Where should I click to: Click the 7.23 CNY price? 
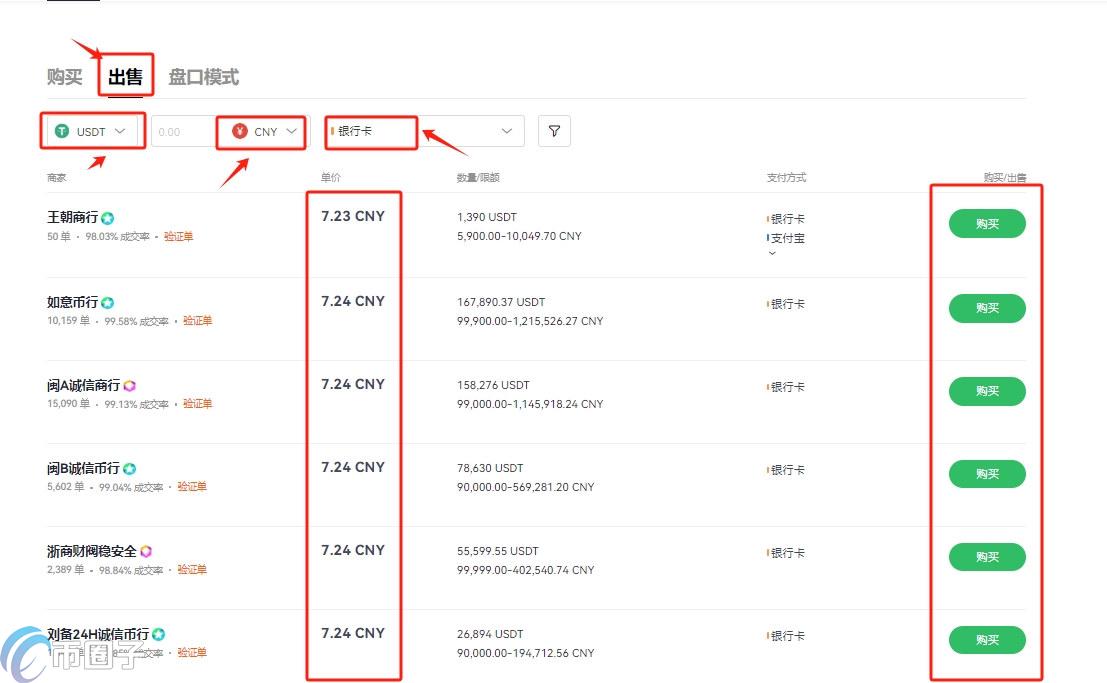pos(353,216)
